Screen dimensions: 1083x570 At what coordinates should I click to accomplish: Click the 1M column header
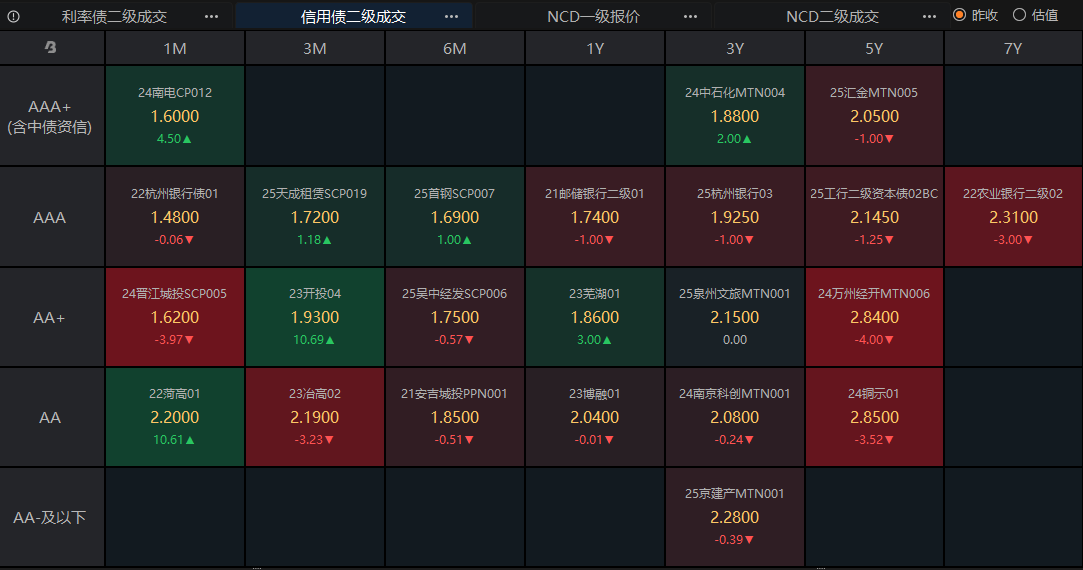point(175,48)
